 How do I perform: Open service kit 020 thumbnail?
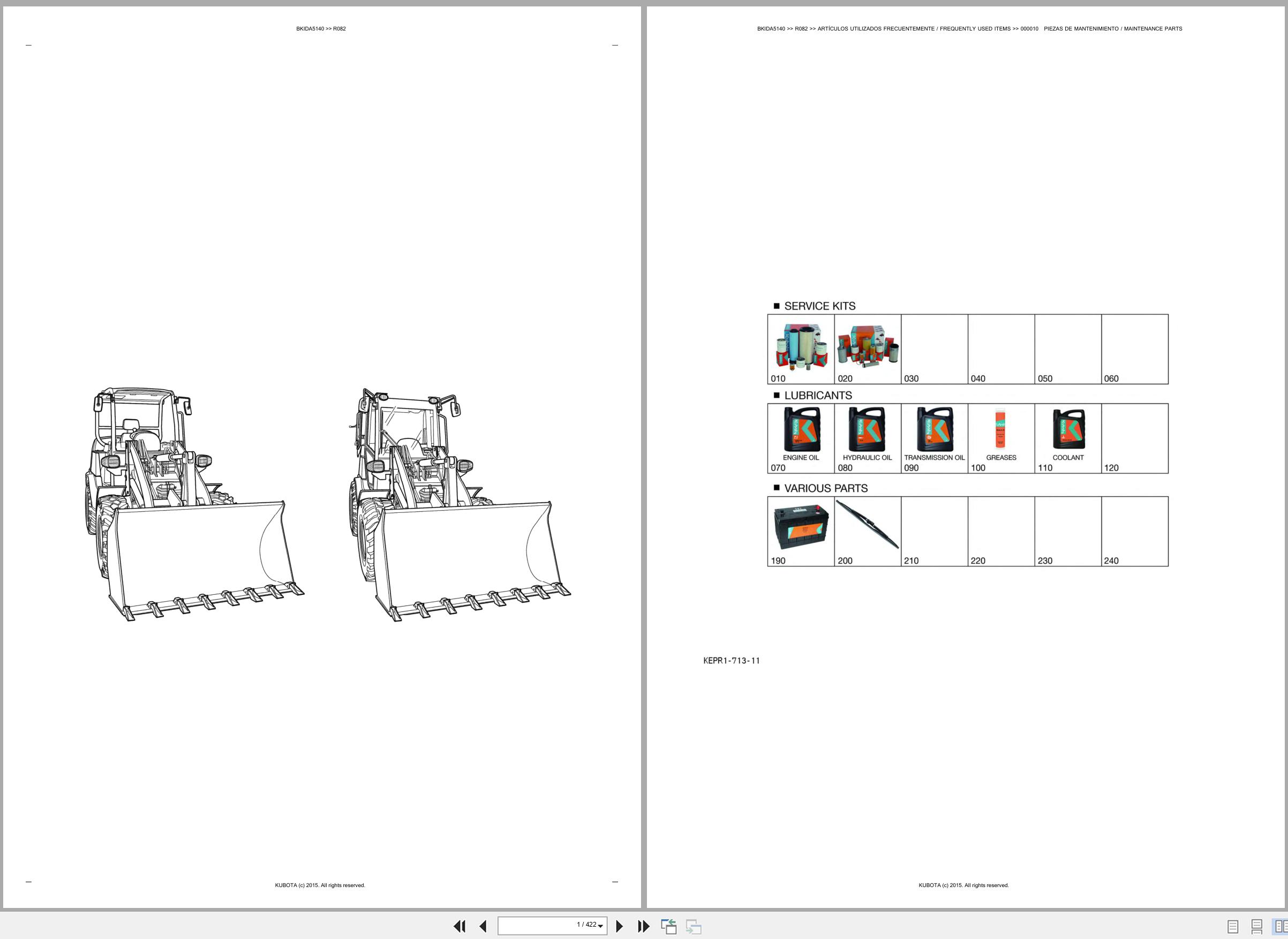(x=868, y=349)
